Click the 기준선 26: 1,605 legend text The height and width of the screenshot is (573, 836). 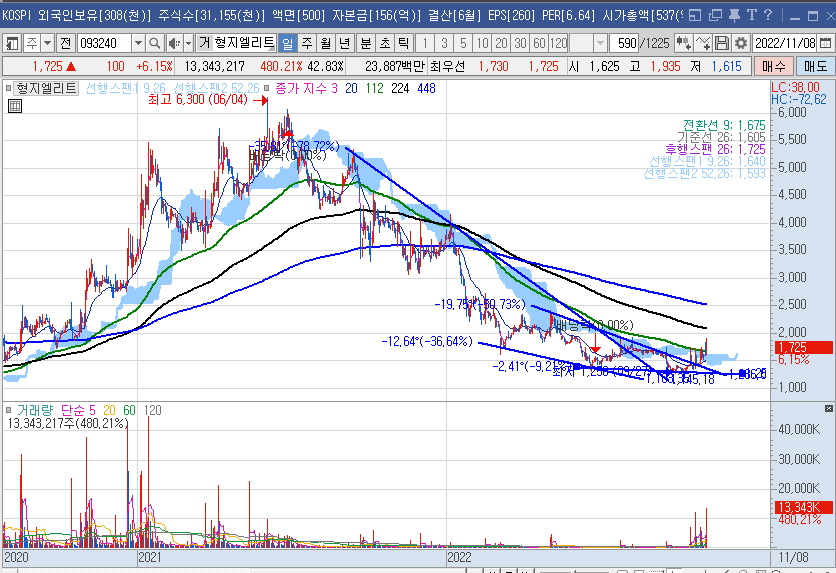721,138
